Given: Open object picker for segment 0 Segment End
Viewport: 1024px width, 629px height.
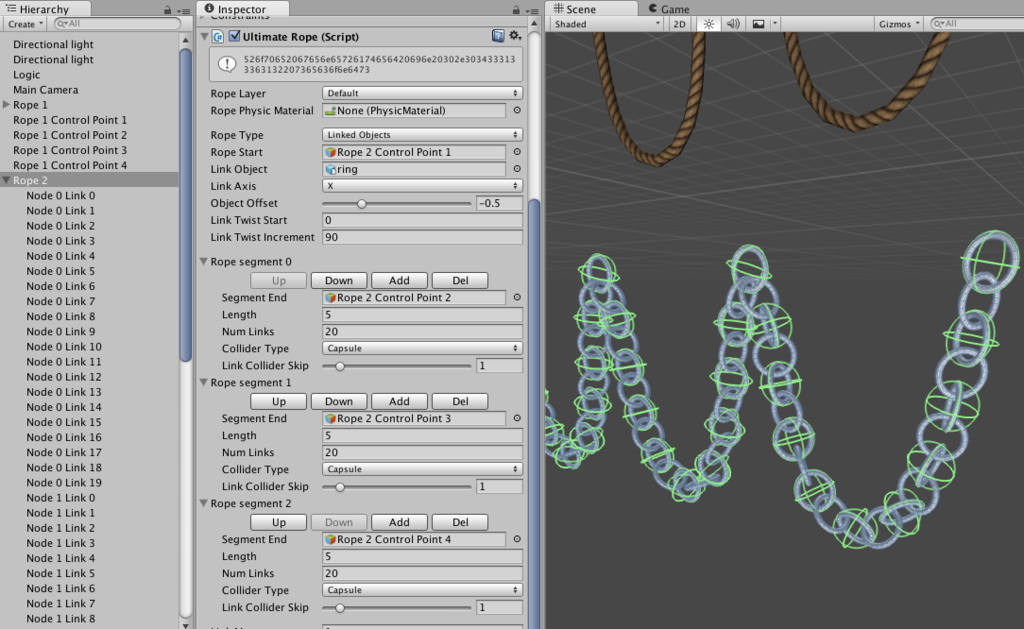Looking at the screenshot, I should (x=517, y=297).
